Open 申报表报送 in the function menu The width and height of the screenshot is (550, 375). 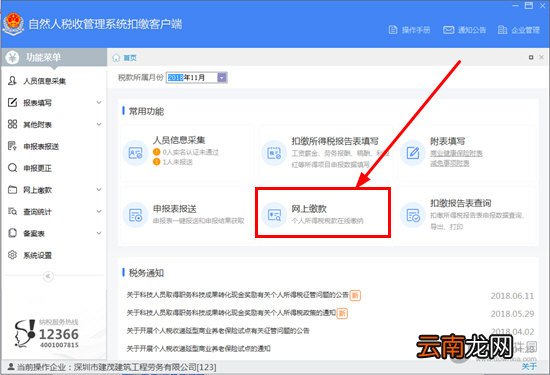coord(41,146)
